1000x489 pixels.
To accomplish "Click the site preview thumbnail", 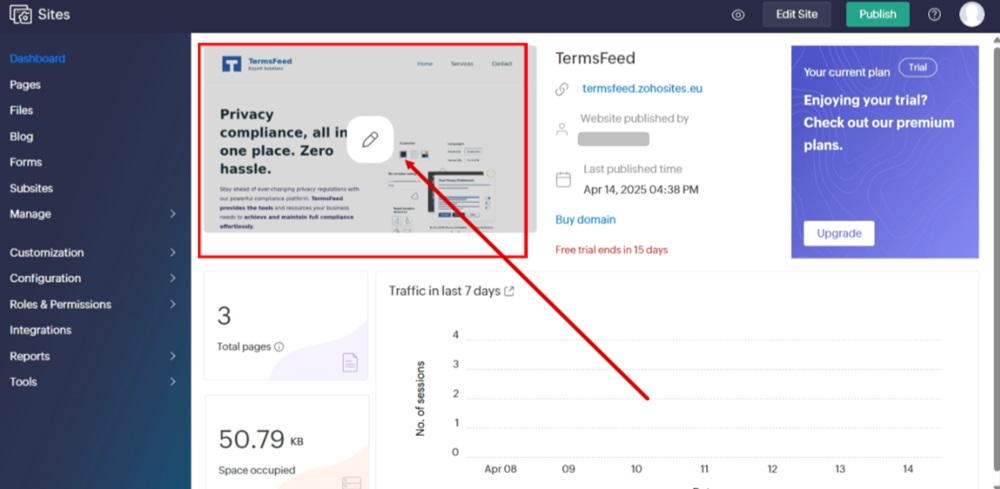I will pos(370,139).
